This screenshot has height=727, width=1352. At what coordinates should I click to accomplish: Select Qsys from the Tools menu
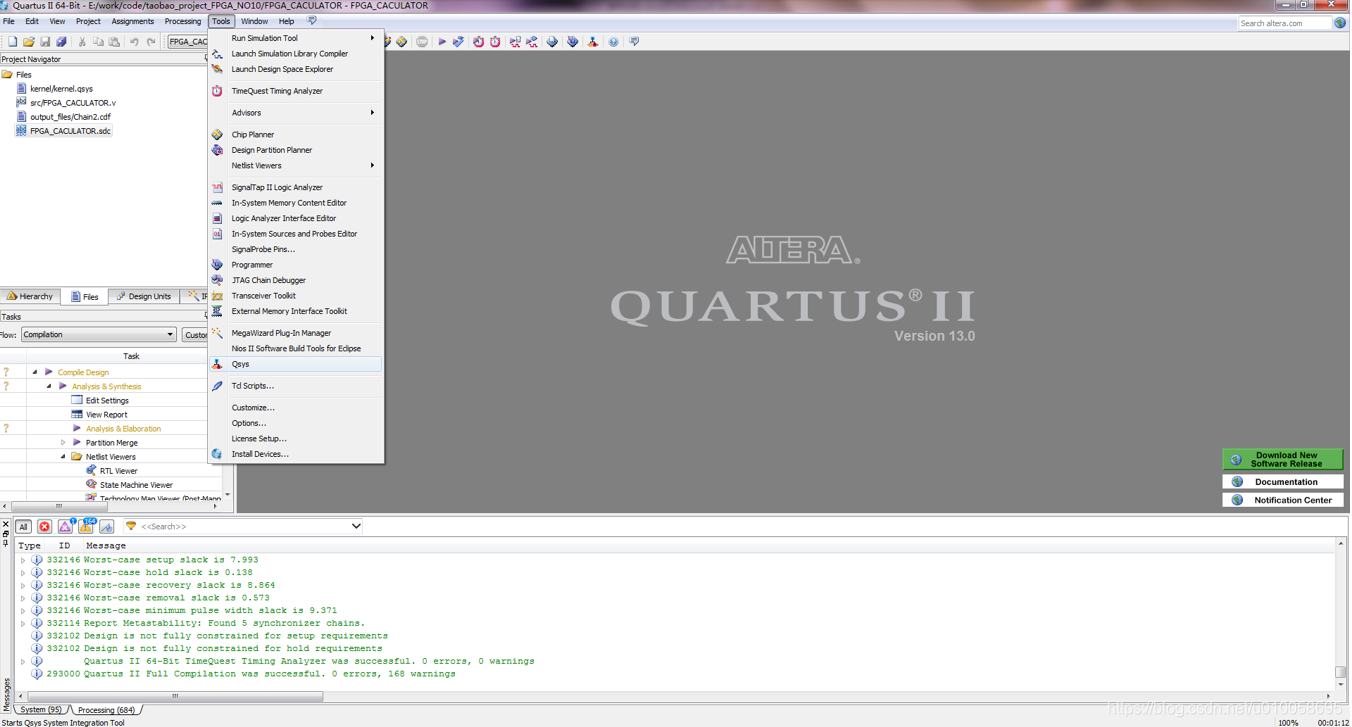(296, 364)
